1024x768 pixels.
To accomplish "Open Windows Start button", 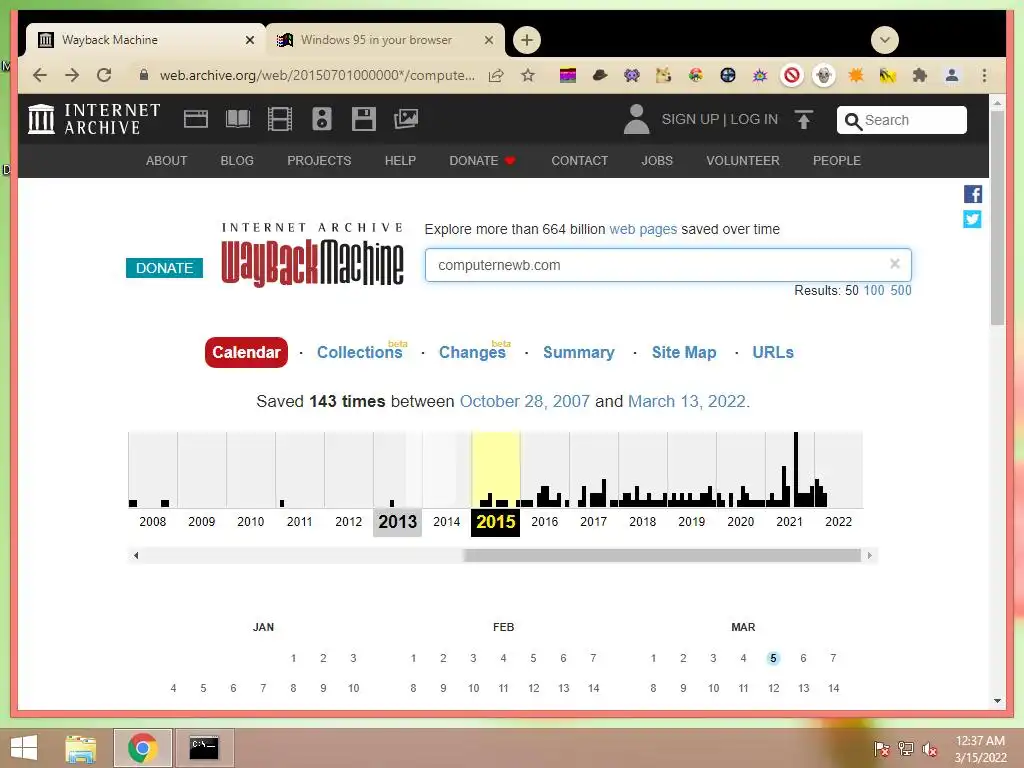I will click(24, 748).
